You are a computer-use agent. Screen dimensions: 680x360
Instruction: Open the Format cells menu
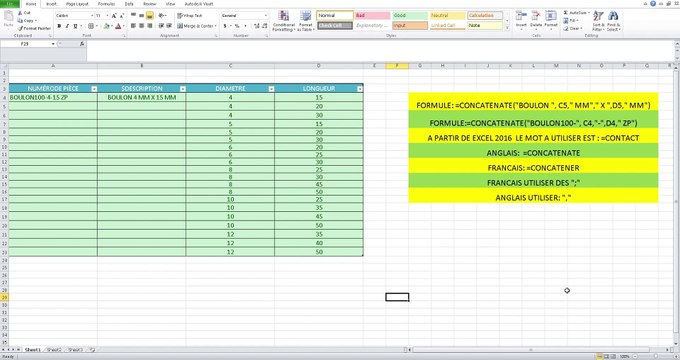(x=551, y=20)
